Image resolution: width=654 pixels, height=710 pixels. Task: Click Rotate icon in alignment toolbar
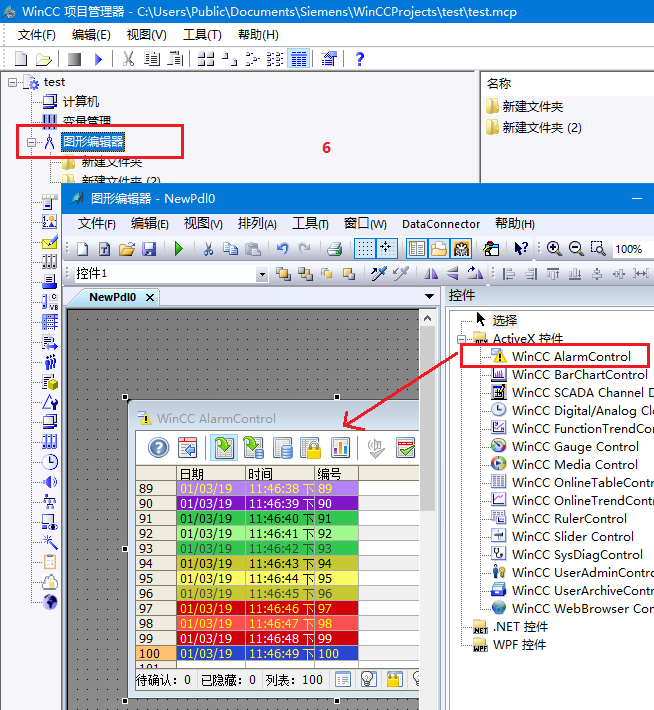pos(474,273)
